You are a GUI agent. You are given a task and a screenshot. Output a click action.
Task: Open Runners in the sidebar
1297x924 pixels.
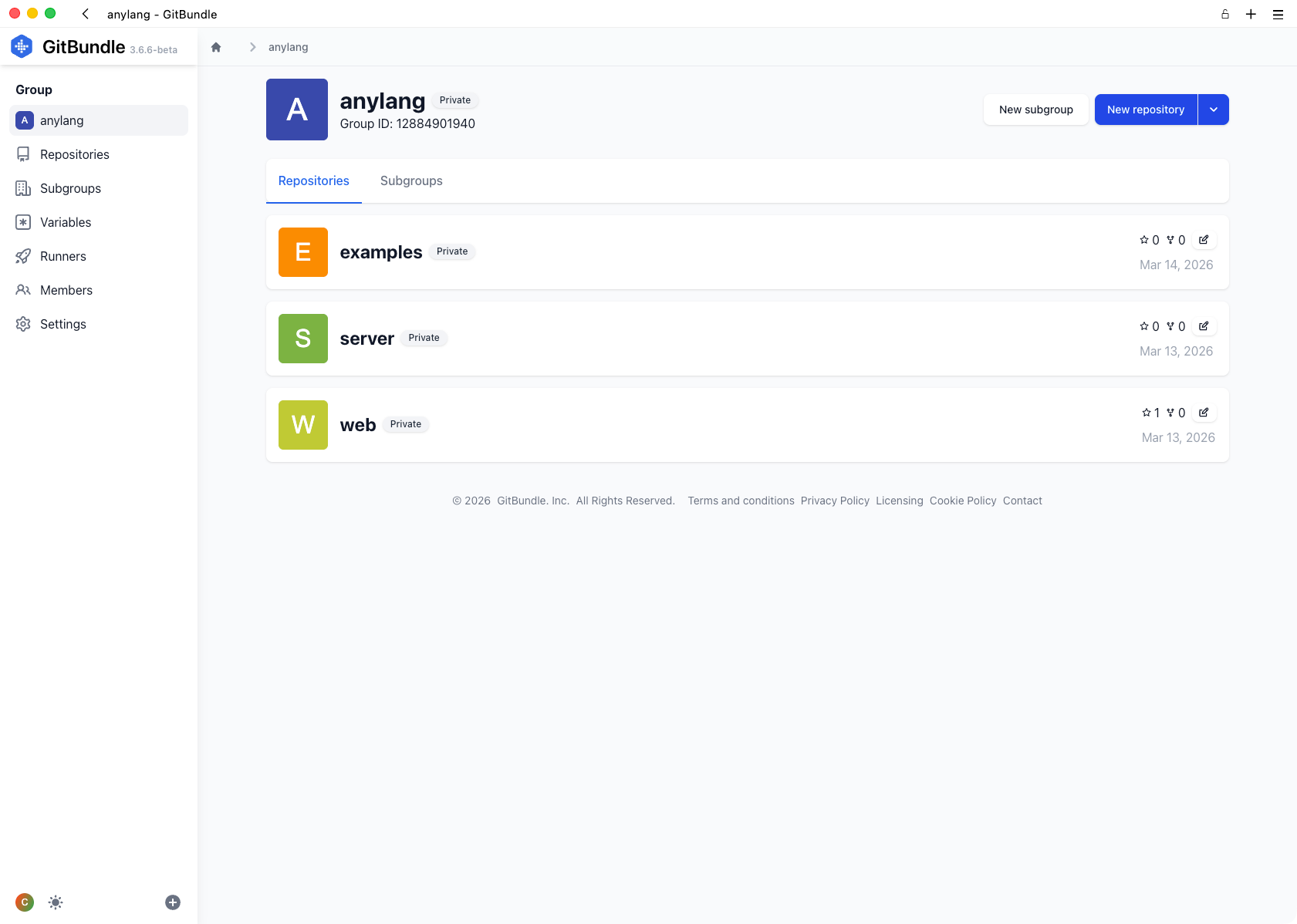coord(99,256)
